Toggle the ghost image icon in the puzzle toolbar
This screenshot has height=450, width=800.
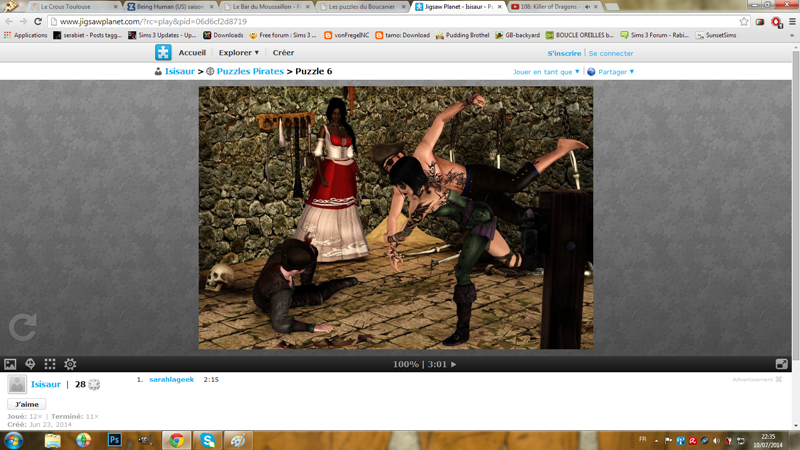coord(30,364)
